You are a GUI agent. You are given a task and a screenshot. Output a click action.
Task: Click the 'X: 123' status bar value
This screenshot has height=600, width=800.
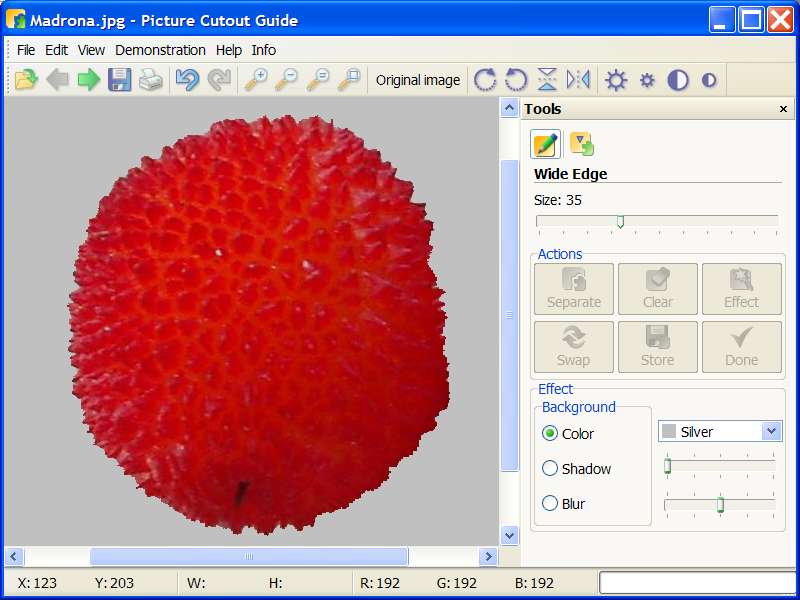pos(37,583)
